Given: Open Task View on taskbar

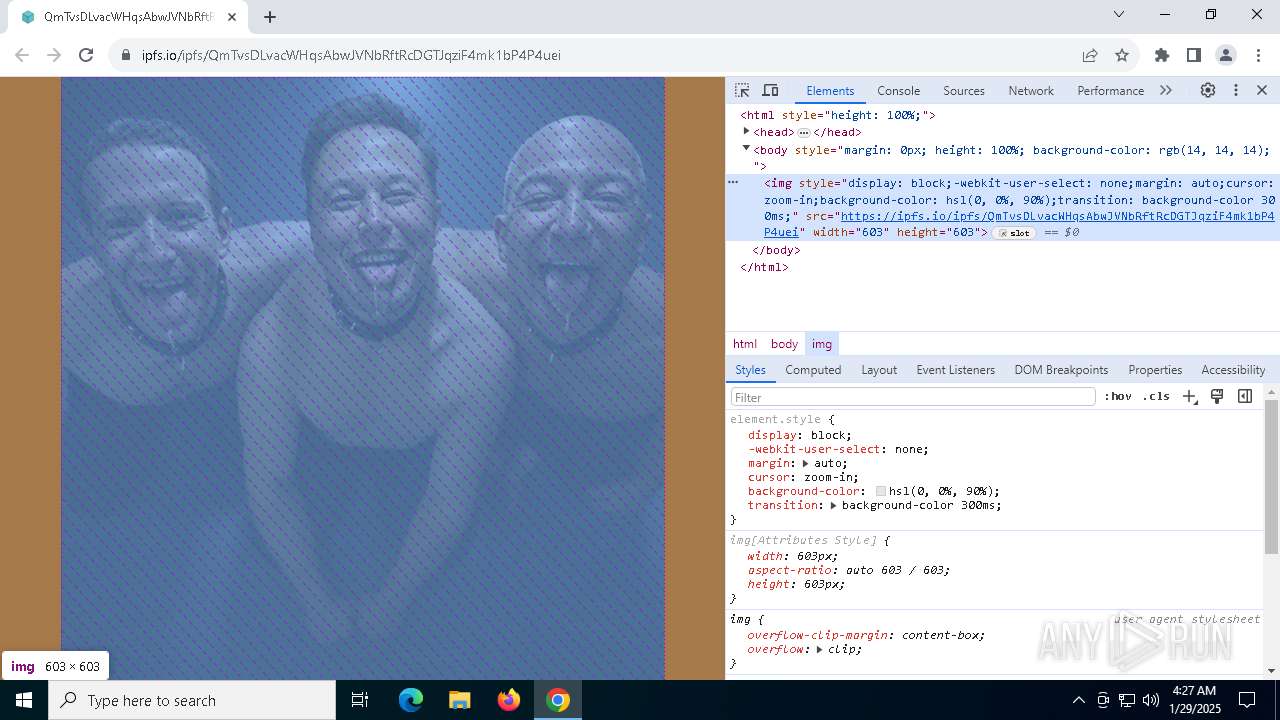Looking at the screenshot, I should pos(360,700).
